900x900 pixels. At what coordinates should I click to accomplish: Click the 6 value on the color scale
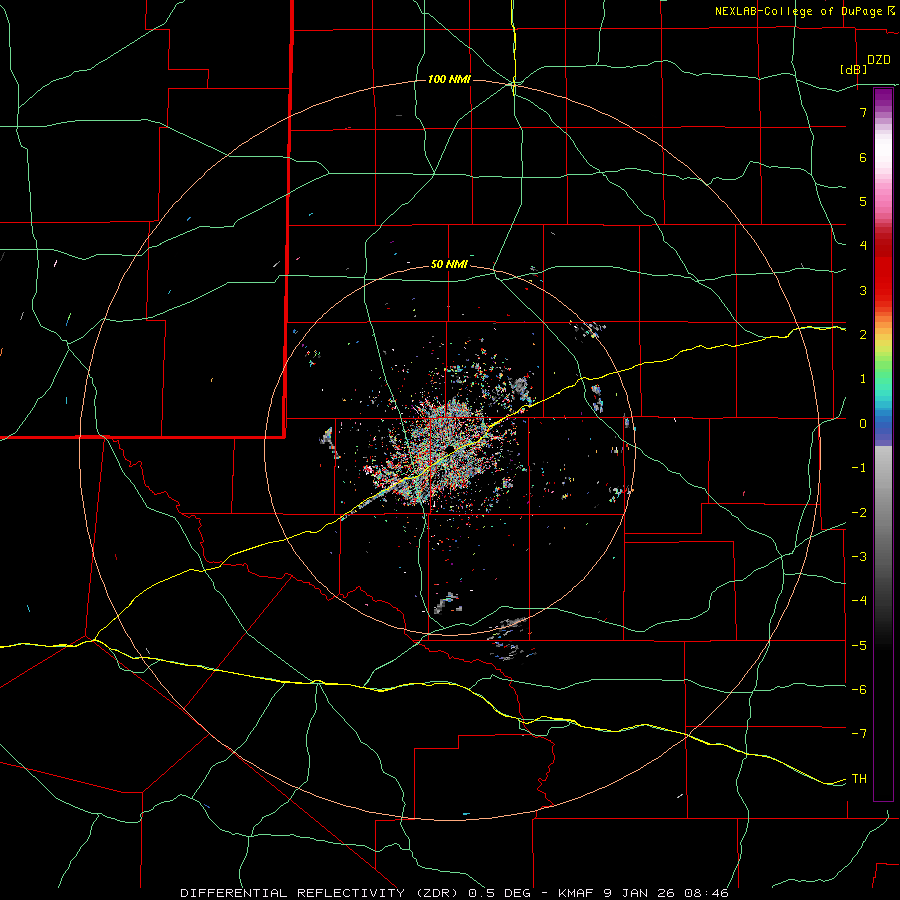tap(863, 157)
